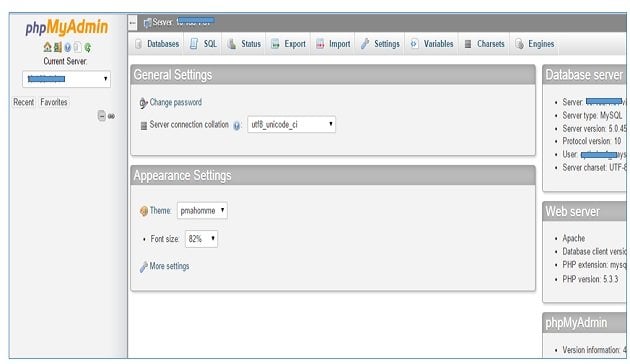Screen dimensions: 630x364
Task: Go to the Export tab
Action: (x=288, y=44)
